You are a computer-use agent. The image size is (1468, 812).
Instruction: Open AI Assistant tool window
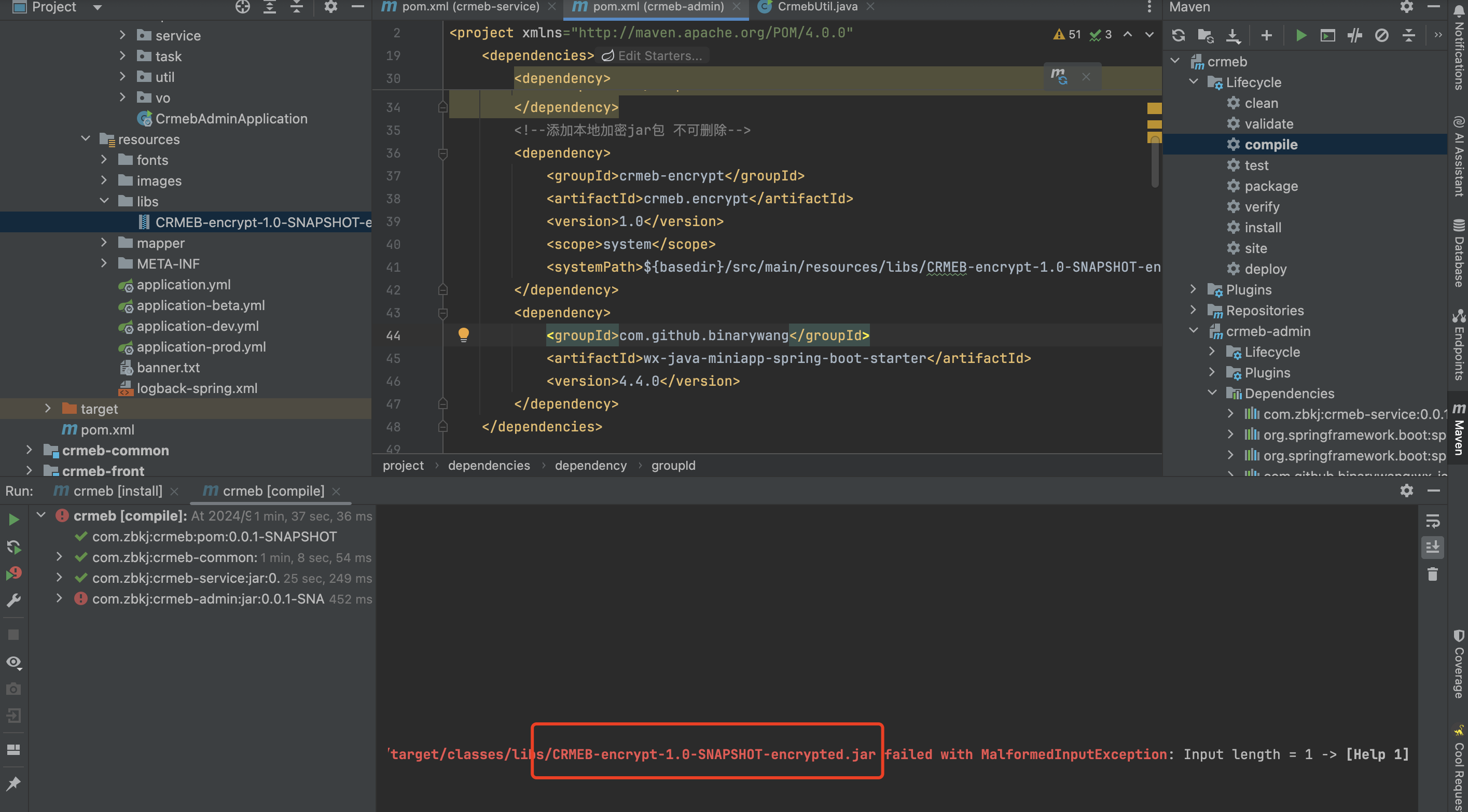(x=1458, y=156)
